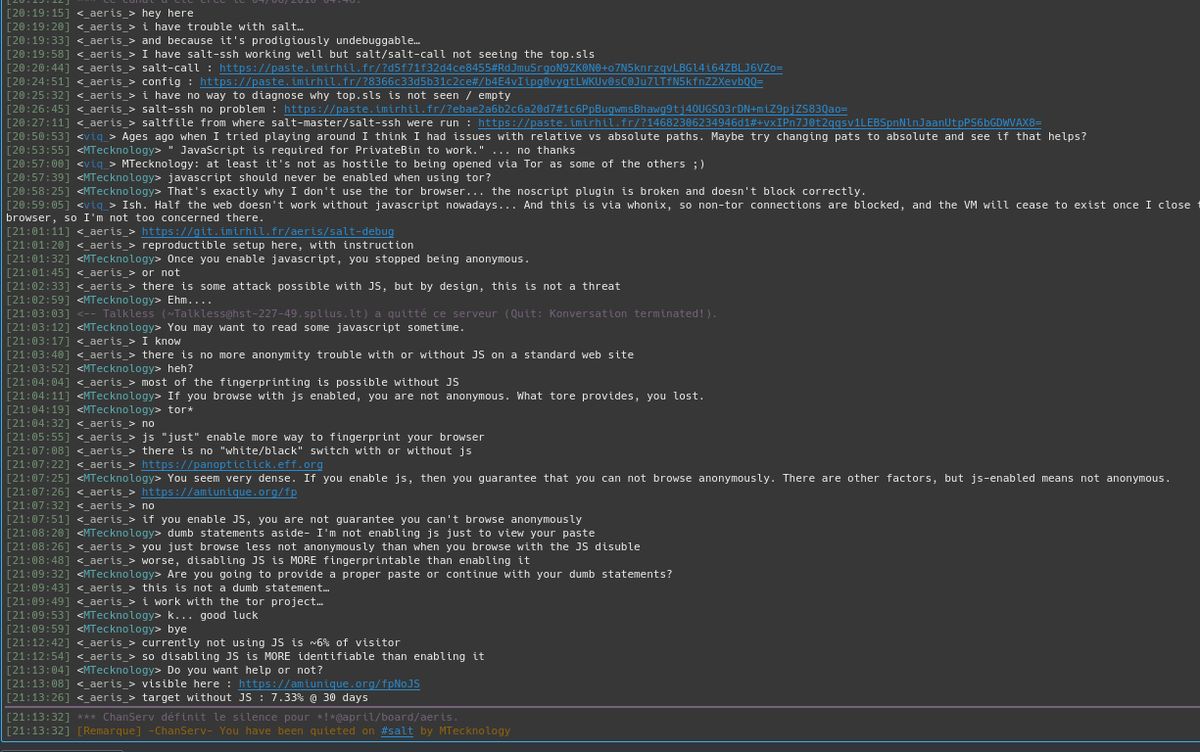Click MTecknology's nick in the 'bye' message
This screenshot has height=752, width=1200.
[118, 629]
